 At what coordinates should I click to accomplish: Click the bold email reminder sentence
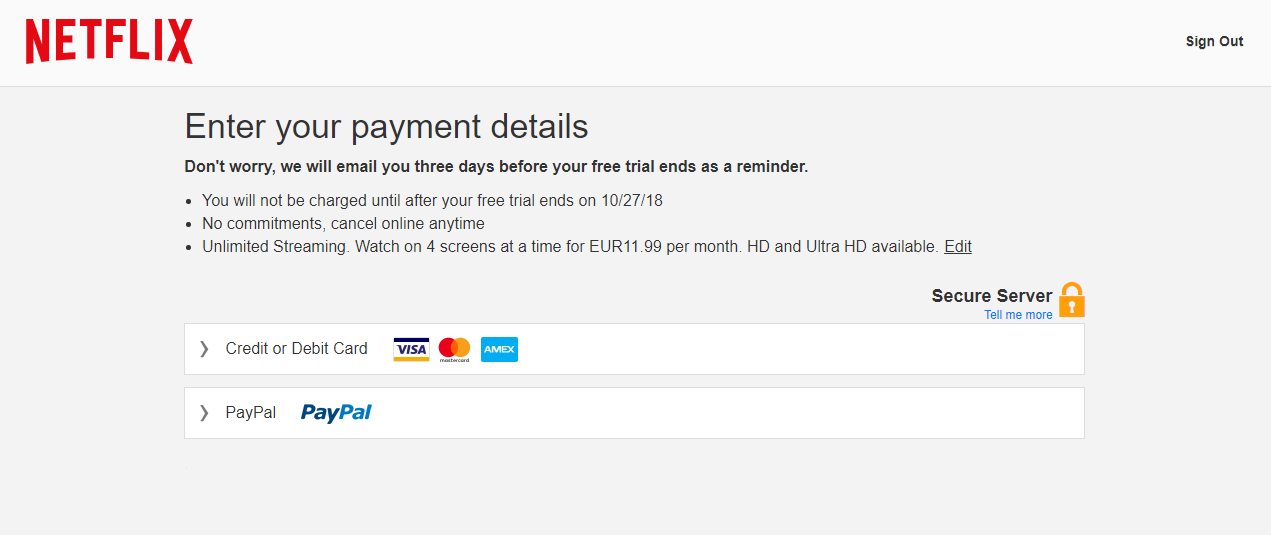[x=497, y=167]
